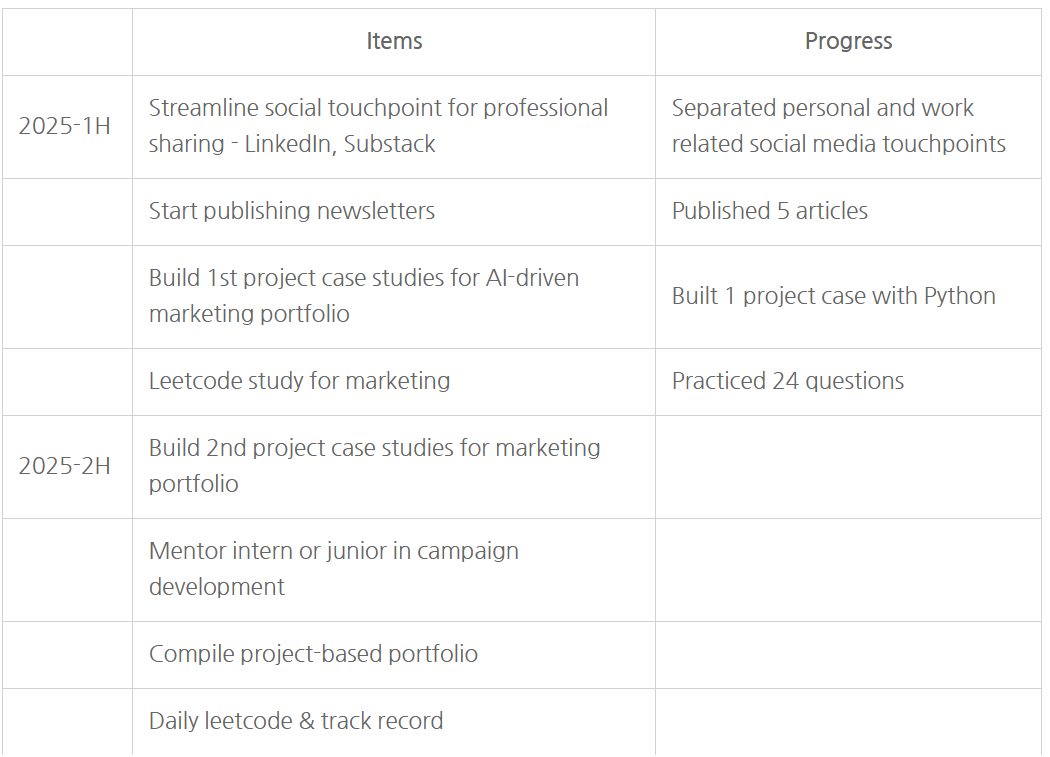Click empty progress cell for Compile portfolio
Viewport: 1050px width, 757px height.
pos(848,654)
